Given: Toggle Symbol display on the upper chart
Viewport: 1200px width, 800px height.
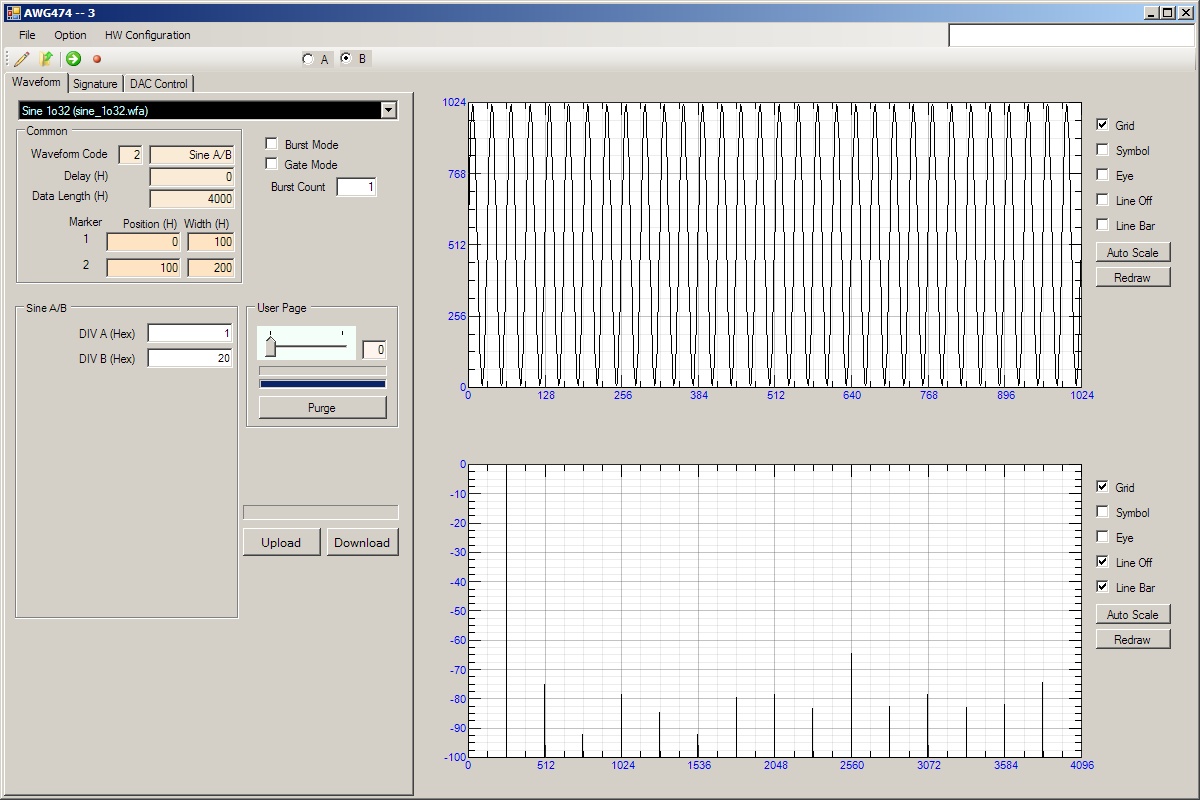Looking at the screenshot, I should 1103,150.
